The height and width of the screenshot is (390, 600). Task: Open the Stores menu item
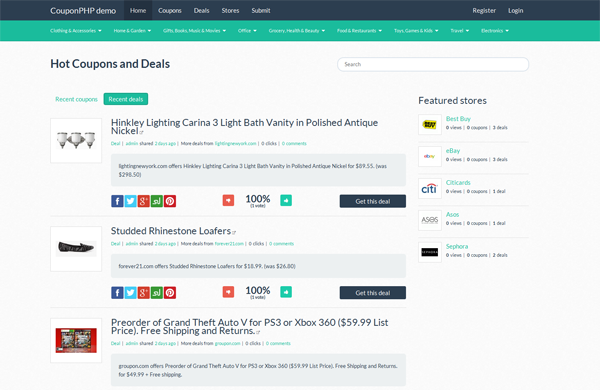point(230,10)
